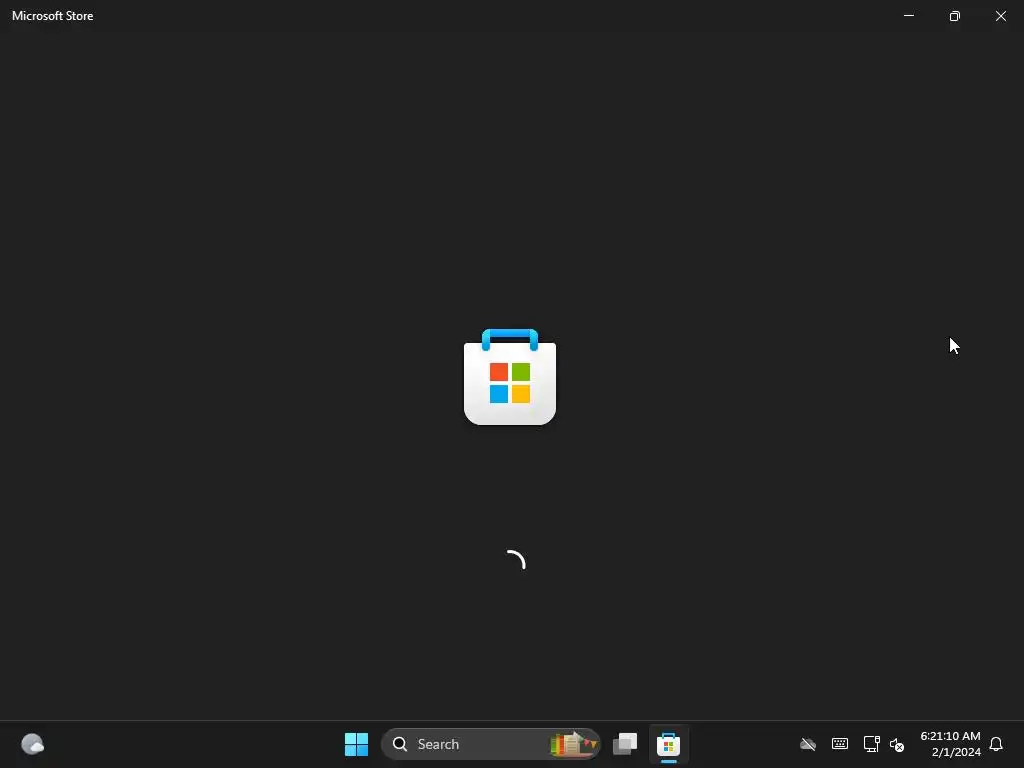Open the touch keyboard tray icon
The width and height of the screenshot is (1024, 768).
[x=840, y=743]
